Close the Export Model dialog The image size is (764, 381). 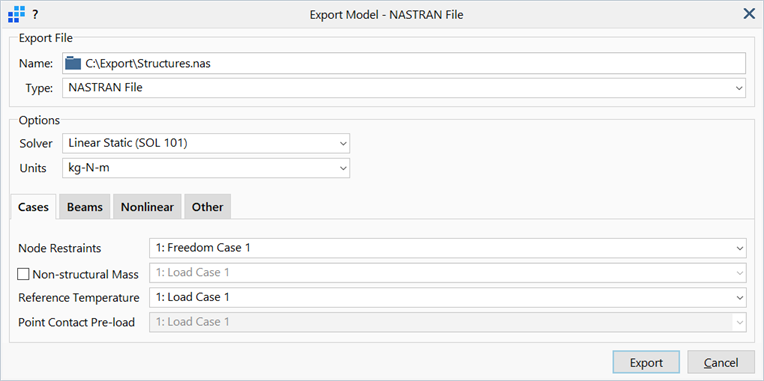tap(749, 14)
